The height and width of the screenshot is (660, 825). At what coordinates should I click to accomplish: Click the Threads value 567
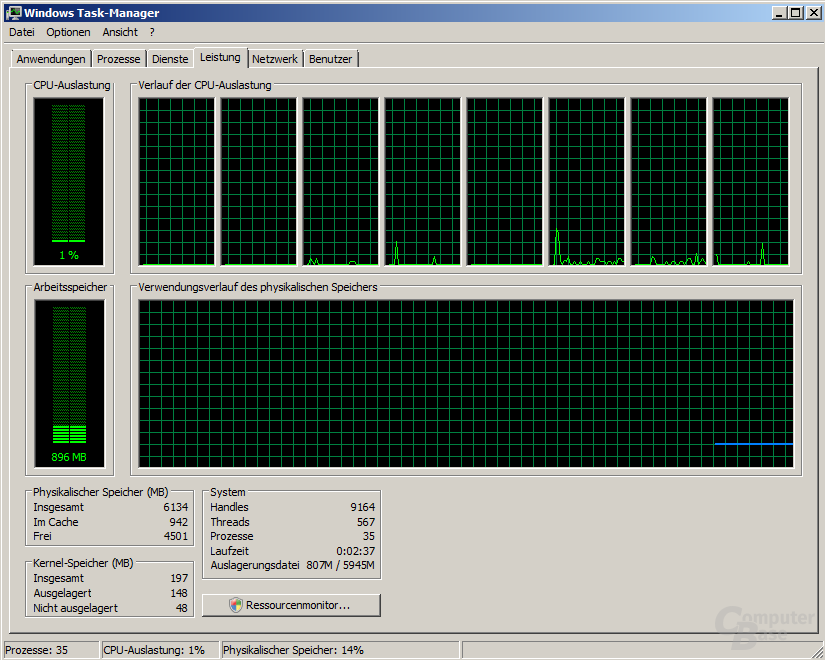tap(366, 522)
